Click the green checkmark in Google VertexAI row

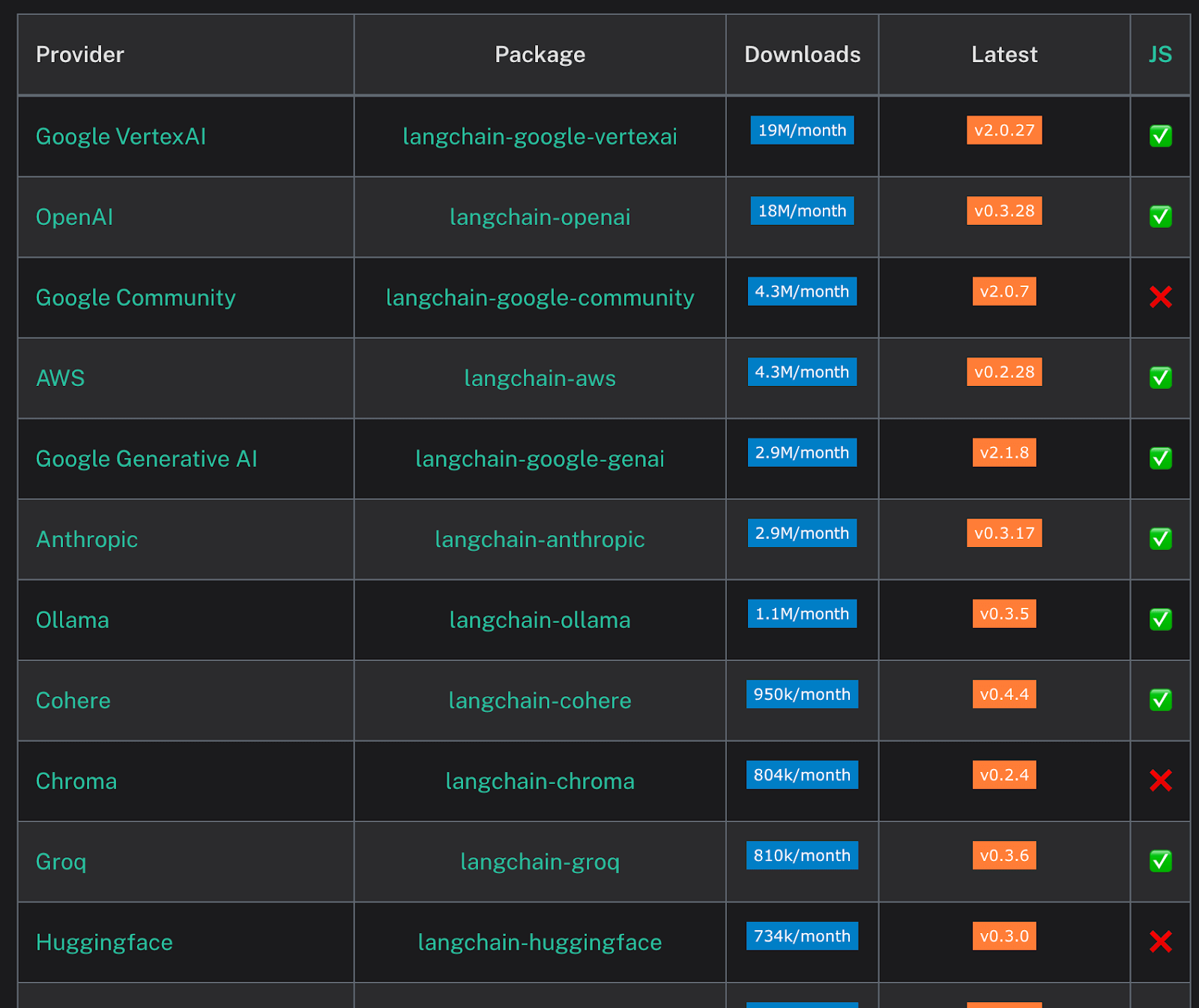point(1160,136)
